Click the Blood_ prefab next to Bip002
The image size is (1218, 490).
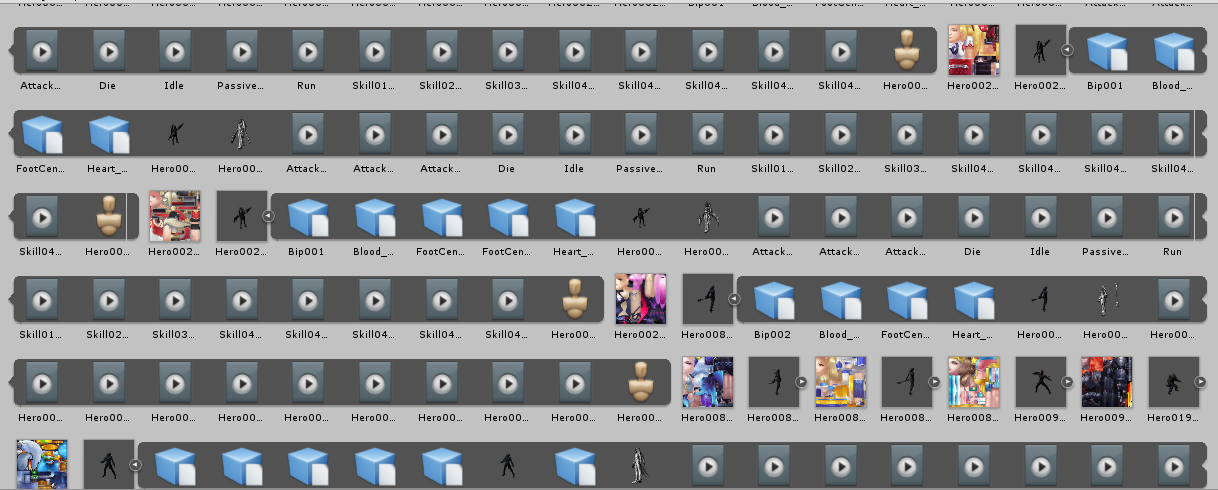pyautogui.click(x=840, y=300)
